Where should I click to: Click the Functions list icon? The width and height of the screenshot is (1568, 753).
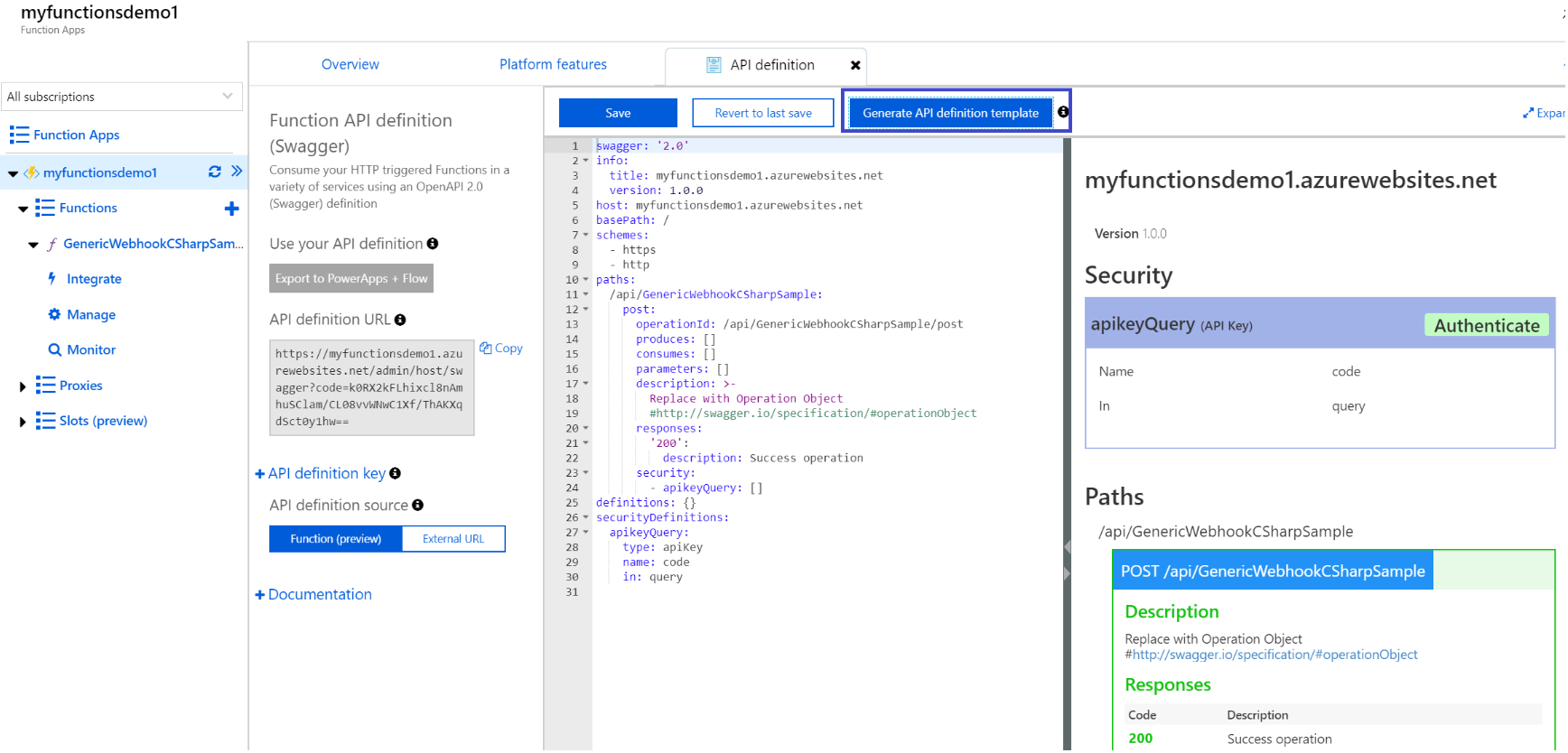tap(45, 208)
